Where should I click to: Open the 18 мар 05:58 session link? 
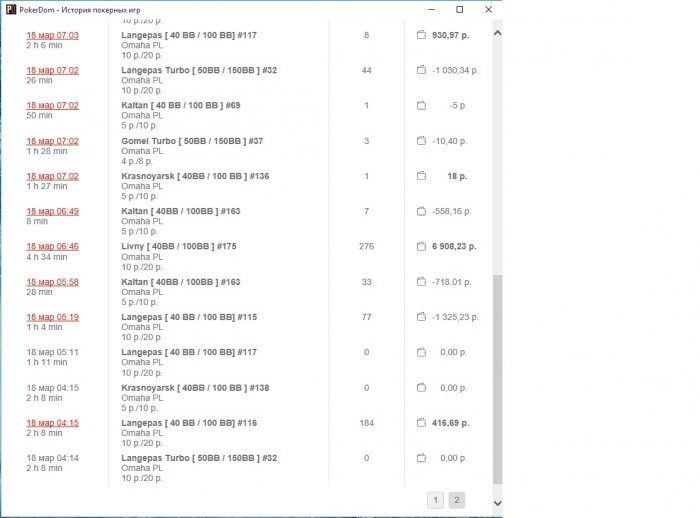pos(53,282)
